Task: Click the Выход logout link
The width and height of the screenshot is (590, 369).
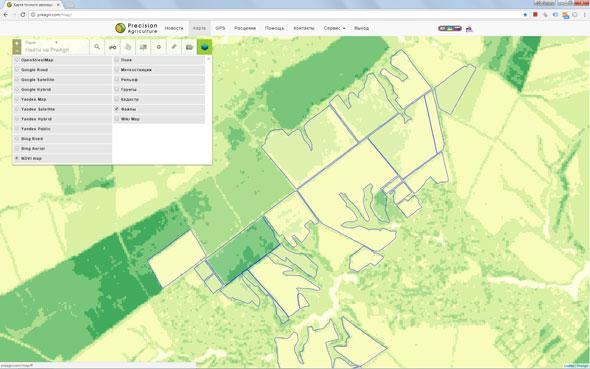Action: (x=362, y=28)
